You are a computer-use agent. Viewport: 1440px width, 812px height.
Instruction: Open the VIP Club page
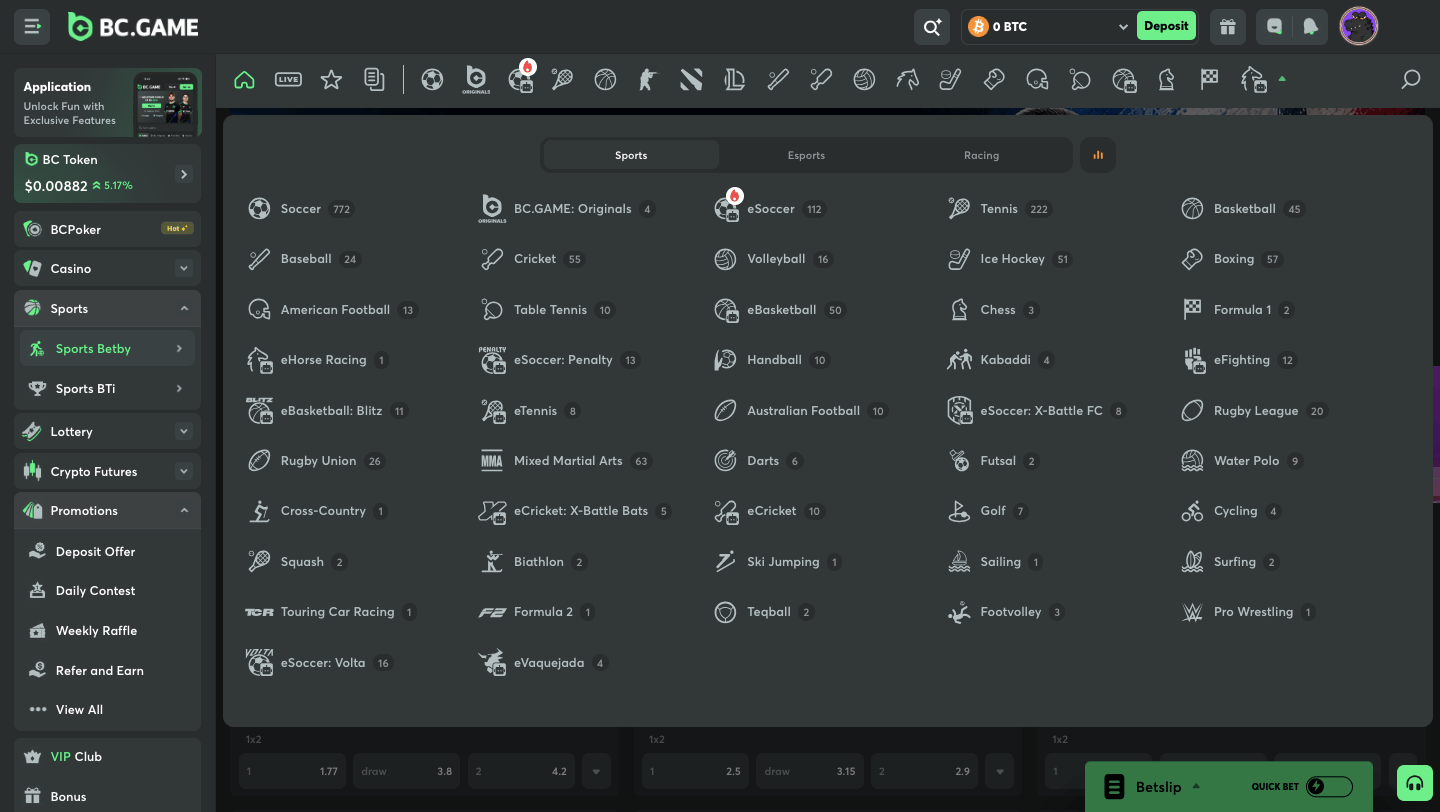click(107, 757)
